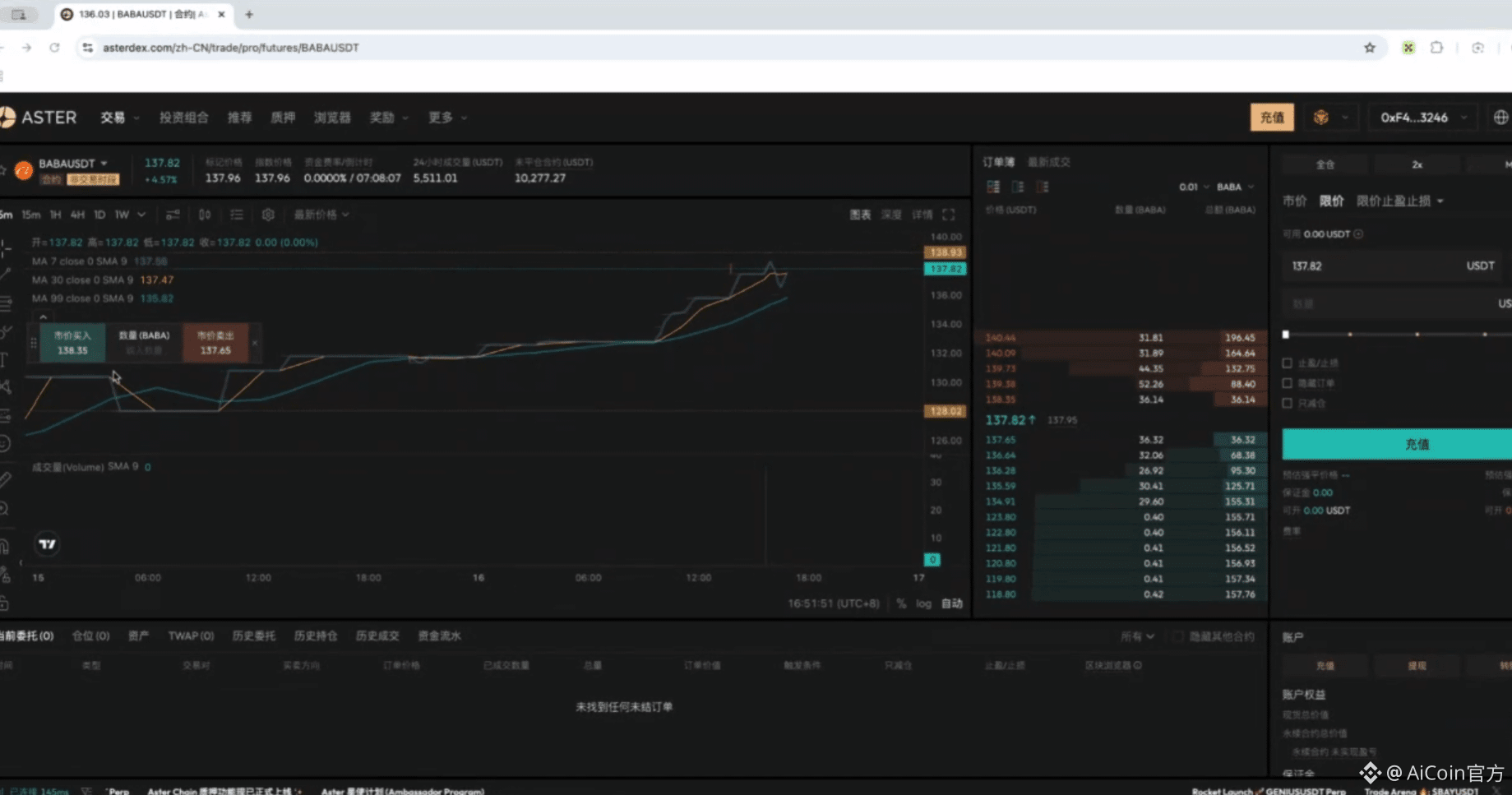Bookmark this page with the star icon

pyautogui.click(x=1370, y=48)
